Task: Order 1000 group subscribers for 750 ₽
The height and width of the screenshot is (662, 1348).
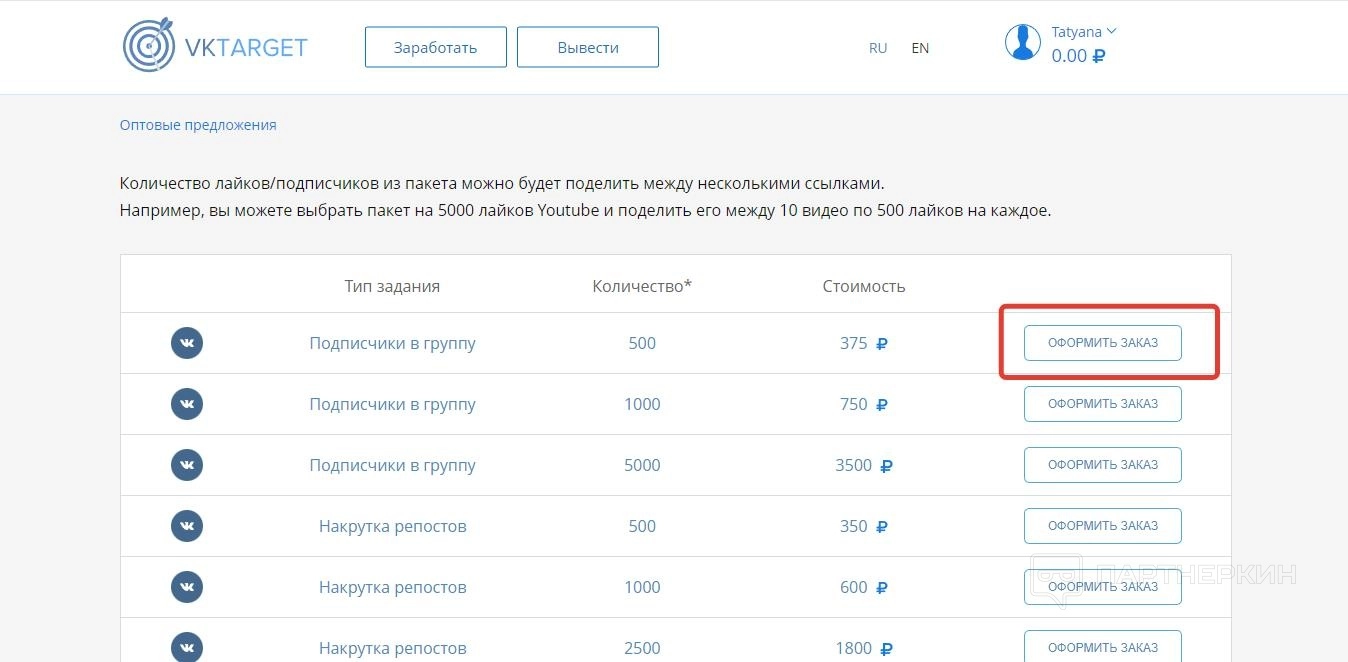Action: click(x=1102, y=404)
